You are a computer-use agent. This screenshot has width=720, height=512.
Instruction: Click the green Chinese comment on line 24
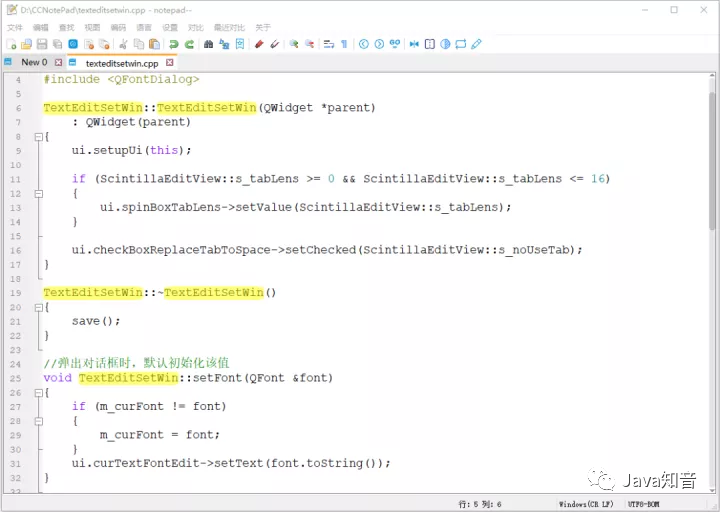coord(136,363)
